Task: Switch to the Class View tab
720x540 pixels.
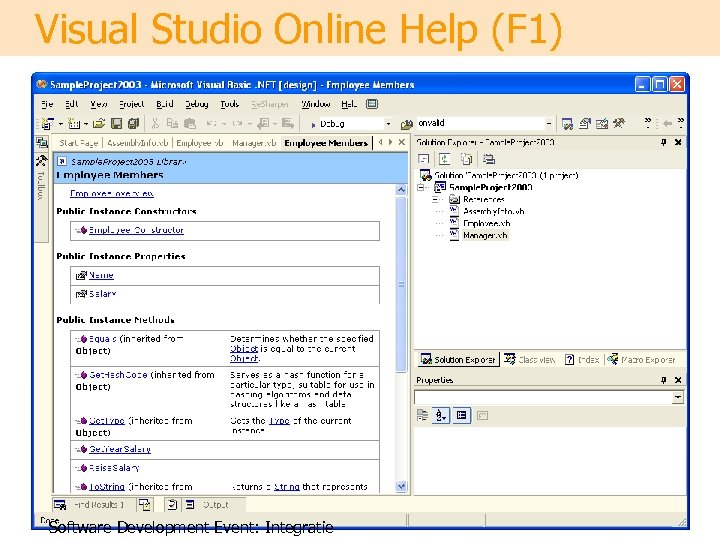Action: (529, 360)
